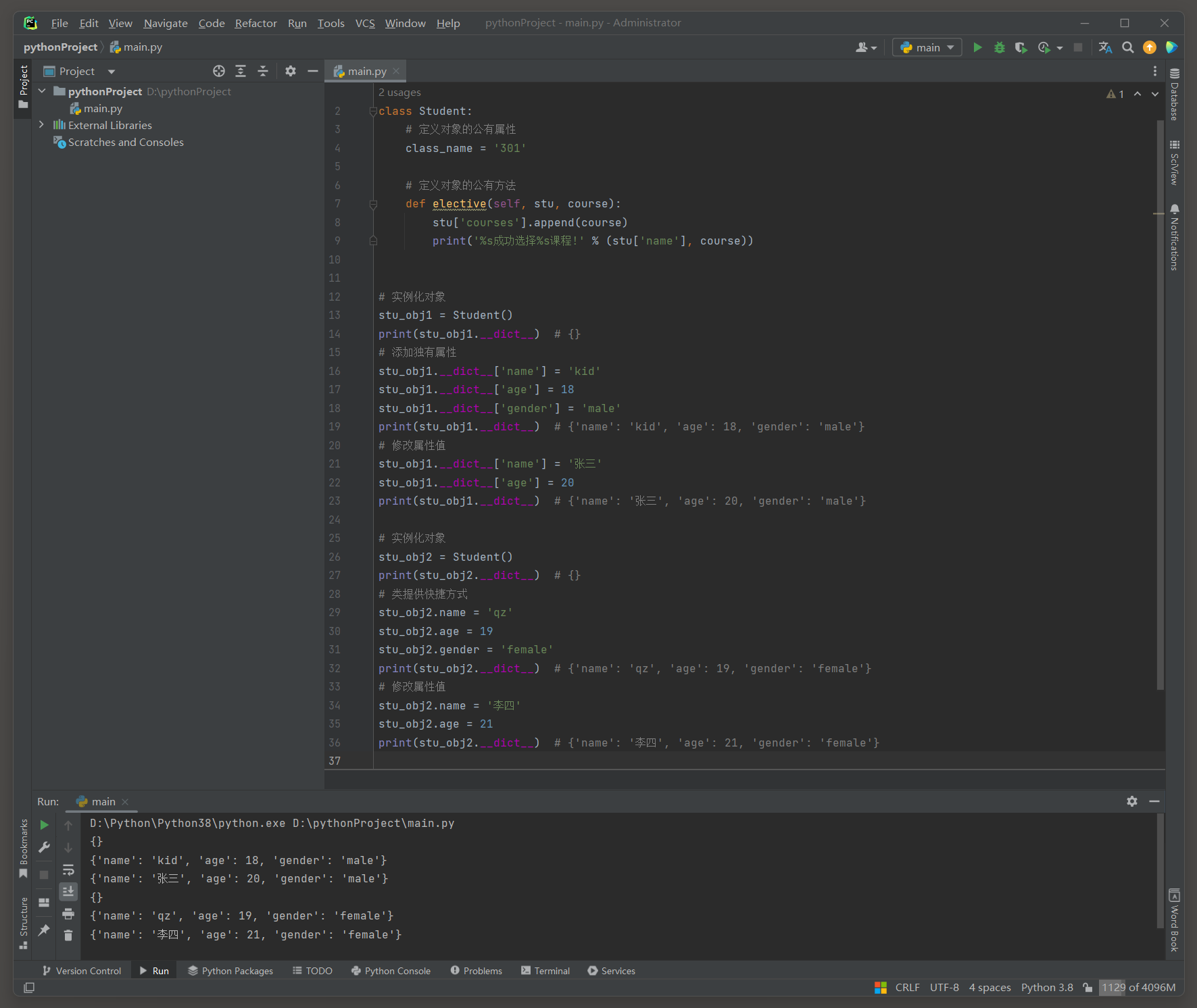Open main run configuration dropdown
This screenshot has width=1197, height=1008.
point(927,47)
